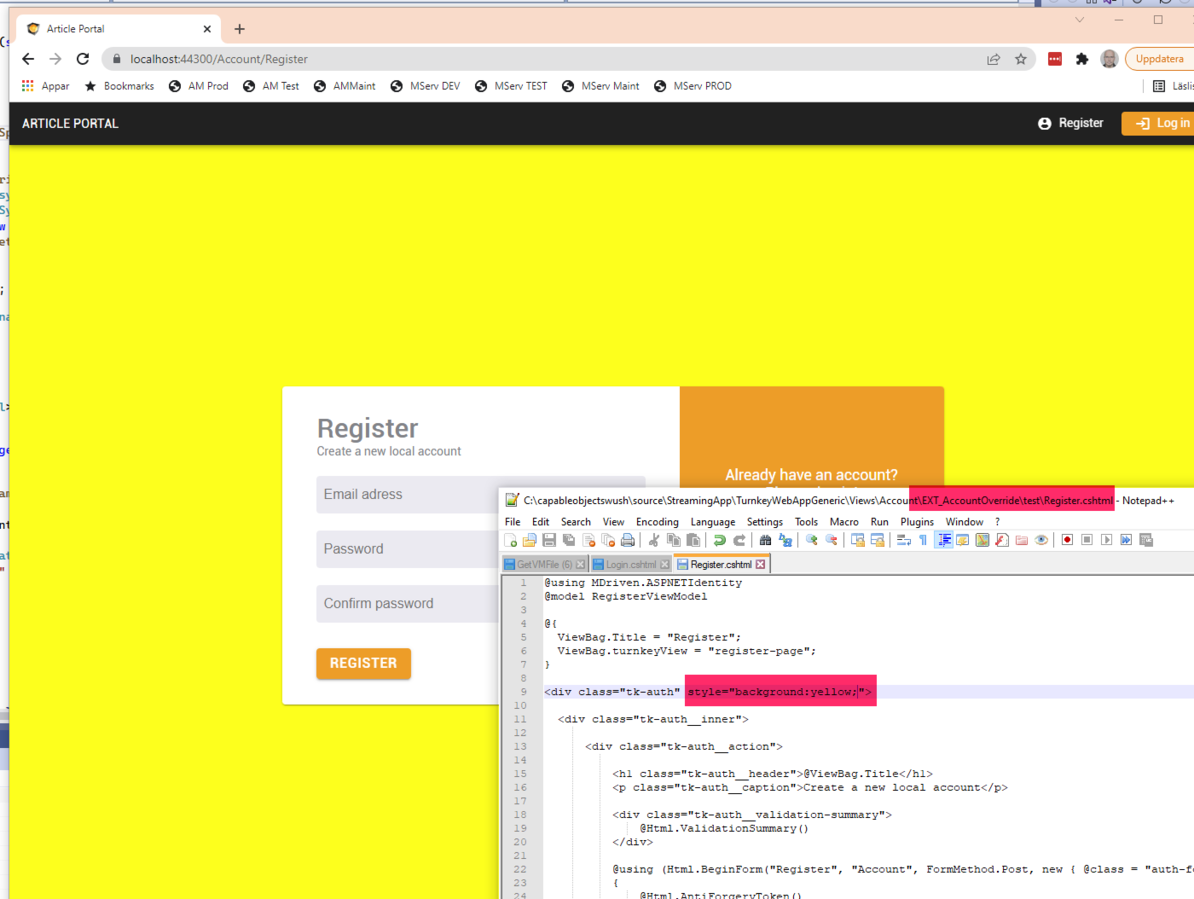Click the New file icon in Notepad++
The height and width of the screenshot is (899, 1194).
coord(511,540)
